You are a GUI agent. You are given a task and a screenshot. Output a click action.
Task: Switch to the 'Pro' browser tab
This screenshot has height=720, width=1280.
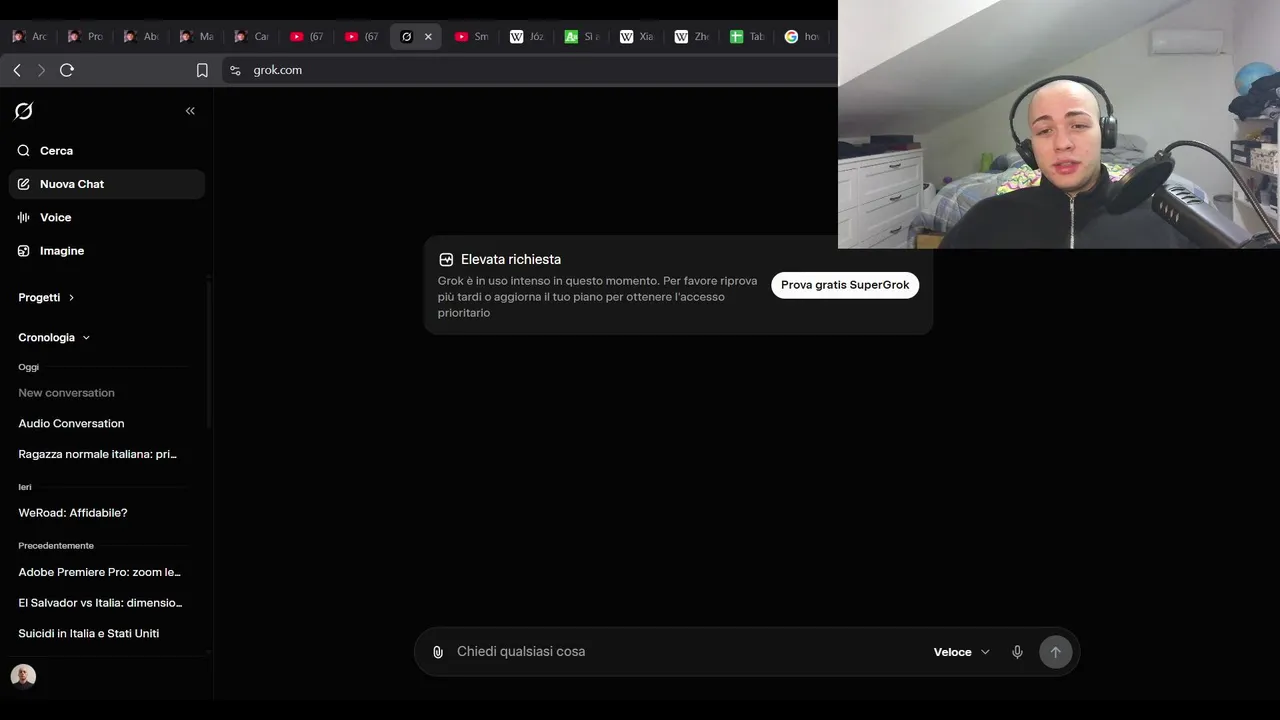click(x=86, y=37)
